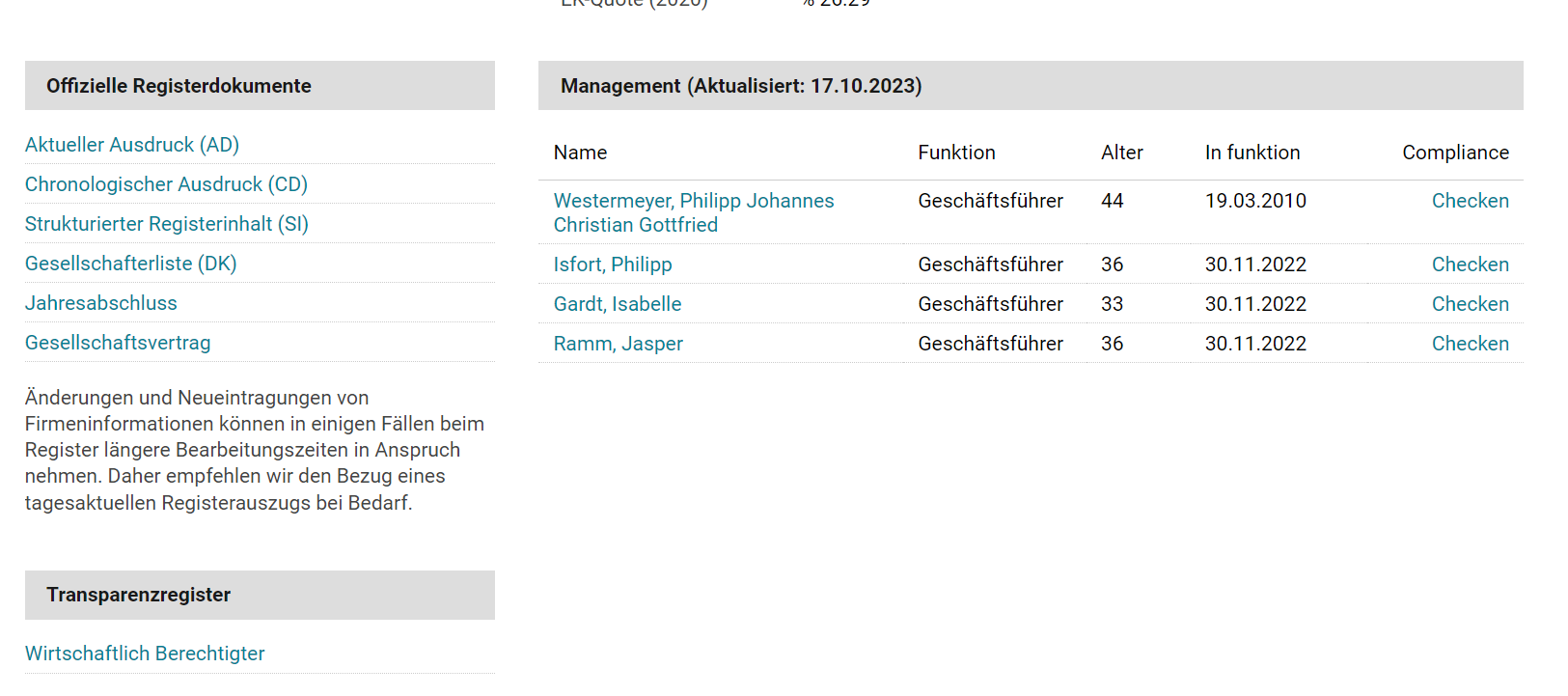1568x696 pixels.
Task: Click the Gesellschaftsvertrag link
Action: 118,343
